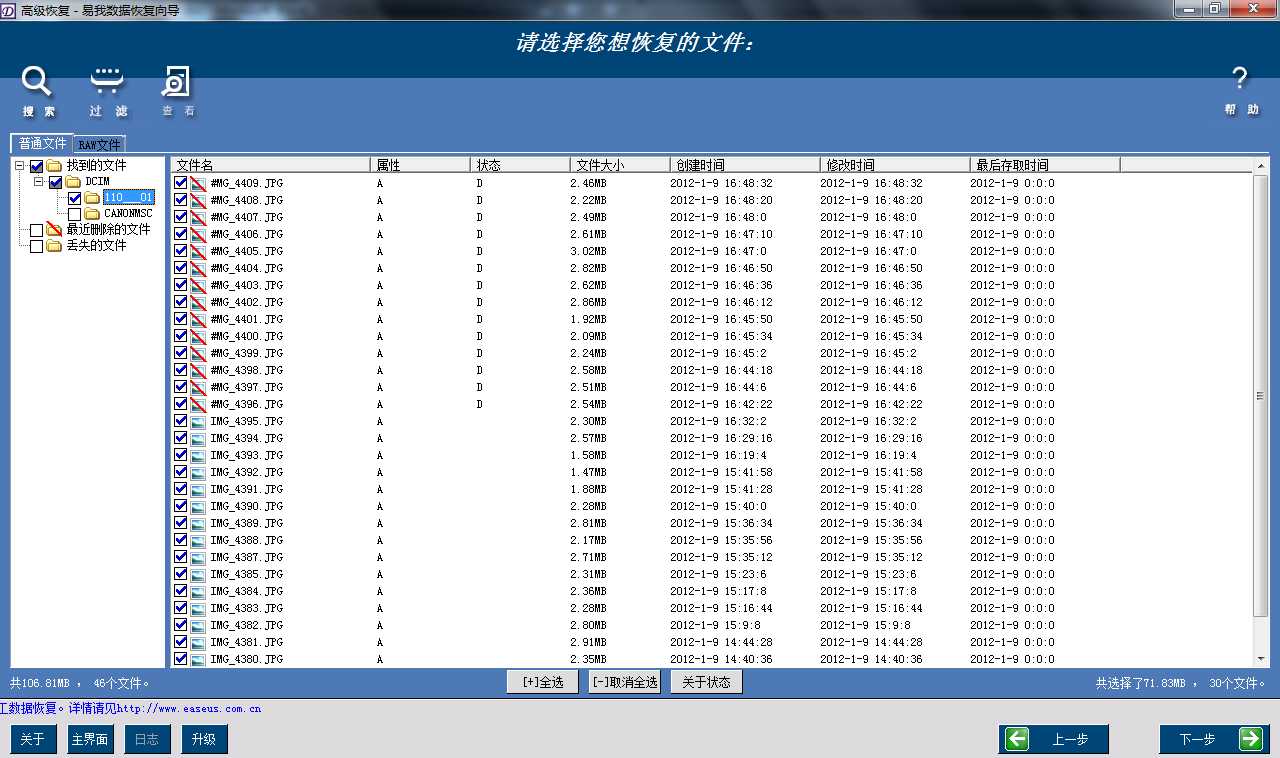
Task: Open the Search (搜索) magnifier tool
Action: pos(39,91)
